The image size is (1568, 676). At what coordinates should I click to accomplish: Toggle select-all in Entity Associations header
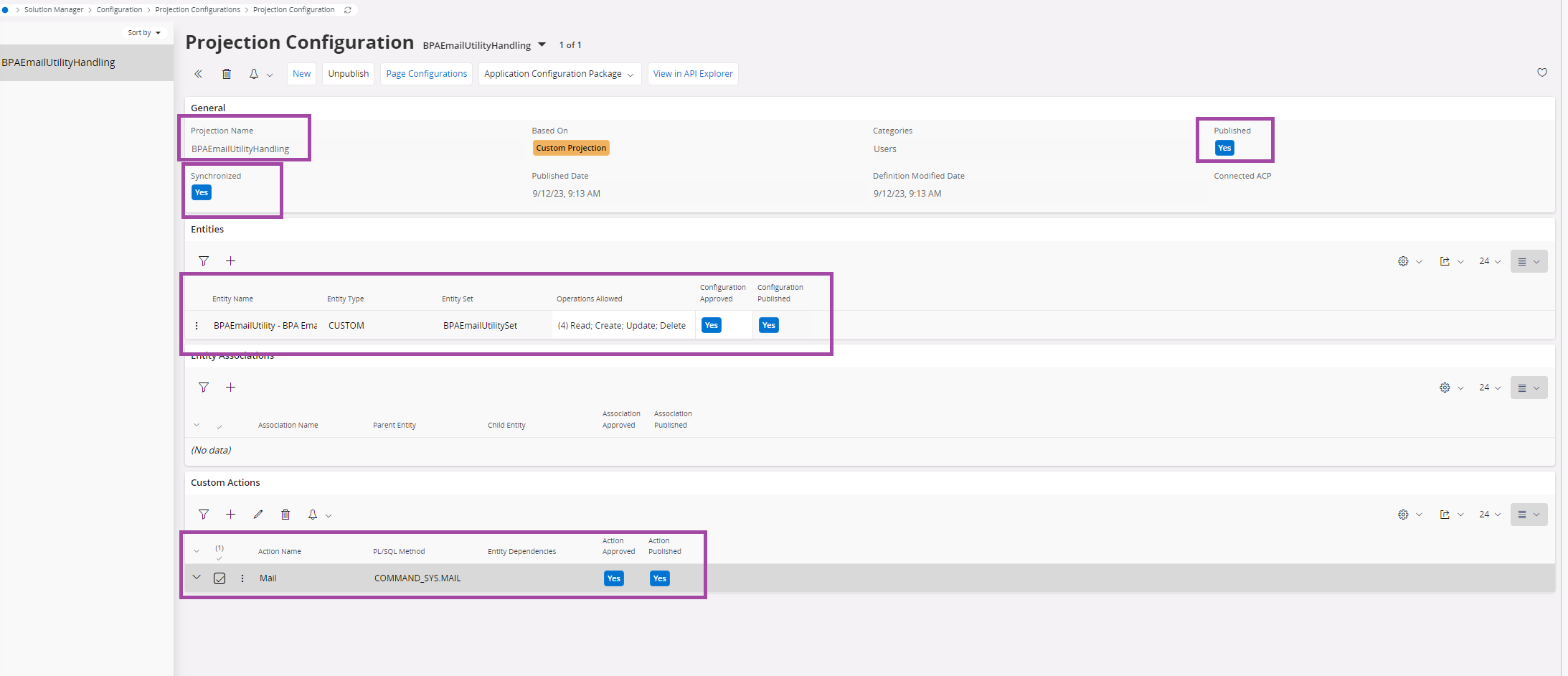219,426
